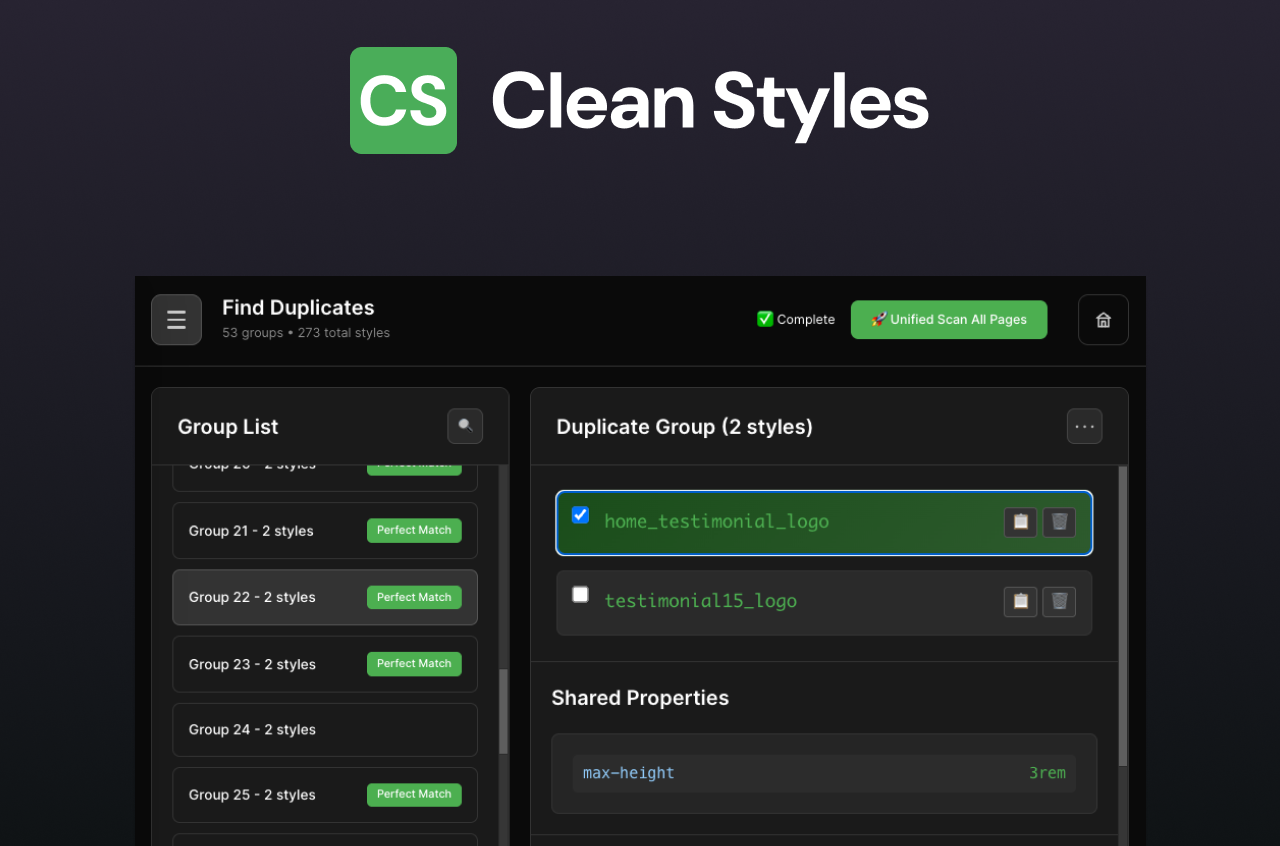
Task: Select Group 24 - 2 styles
Action: click(324, 730)
